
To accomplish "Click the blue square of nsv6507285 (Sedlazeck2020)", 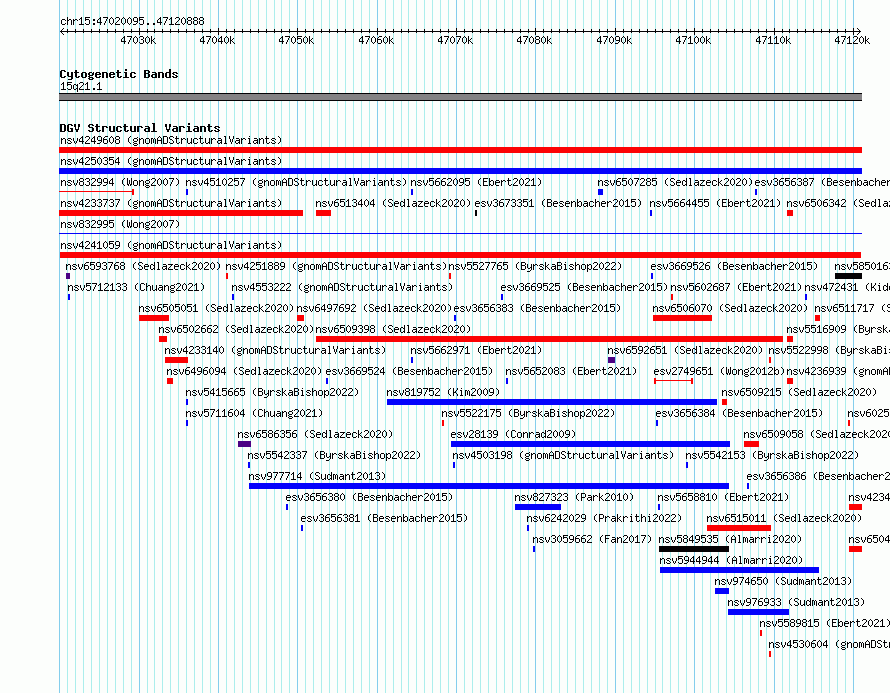I will point(601,192).
